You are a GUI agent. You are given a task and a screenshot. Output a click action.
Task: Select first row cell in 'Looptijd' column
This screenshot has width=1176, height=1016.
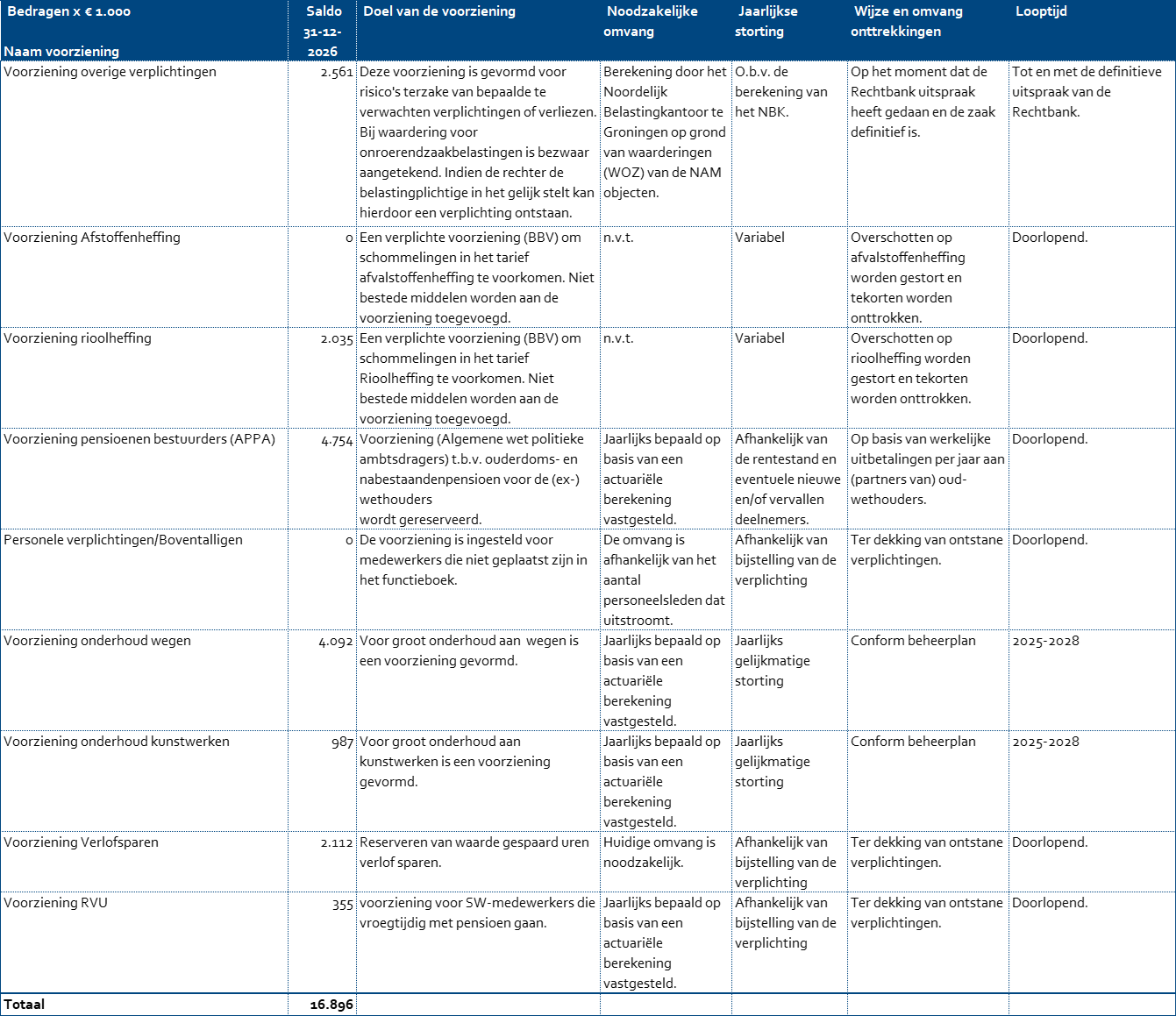1092,144
